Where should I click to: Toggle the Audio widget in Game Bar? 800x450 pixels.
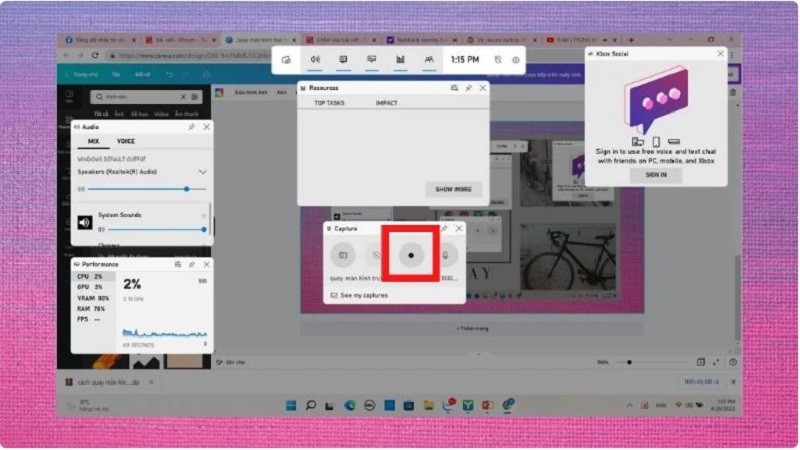coord(315,60)
